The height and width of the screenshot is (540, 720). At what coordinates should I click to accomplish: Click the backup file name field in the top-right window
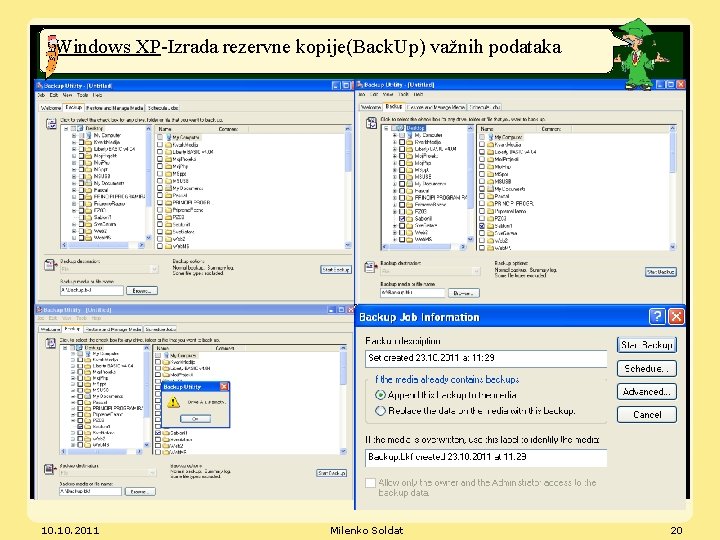click(412, 292)
